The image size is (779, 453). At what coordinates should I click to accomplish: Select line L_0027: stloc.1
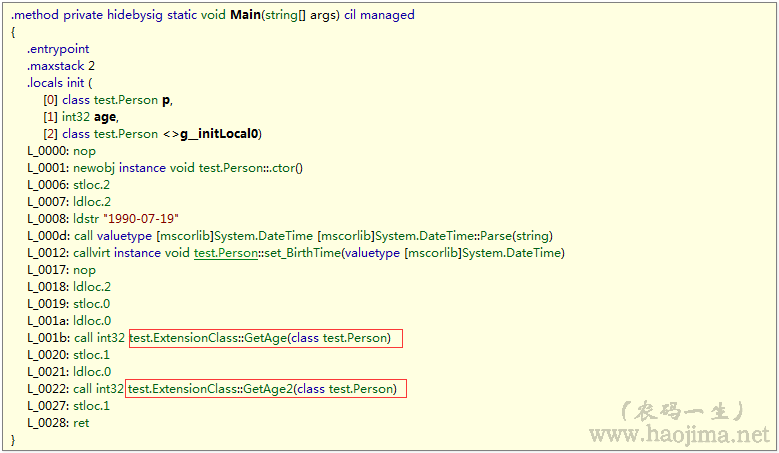pyautogui.click(x=69, y=406)
